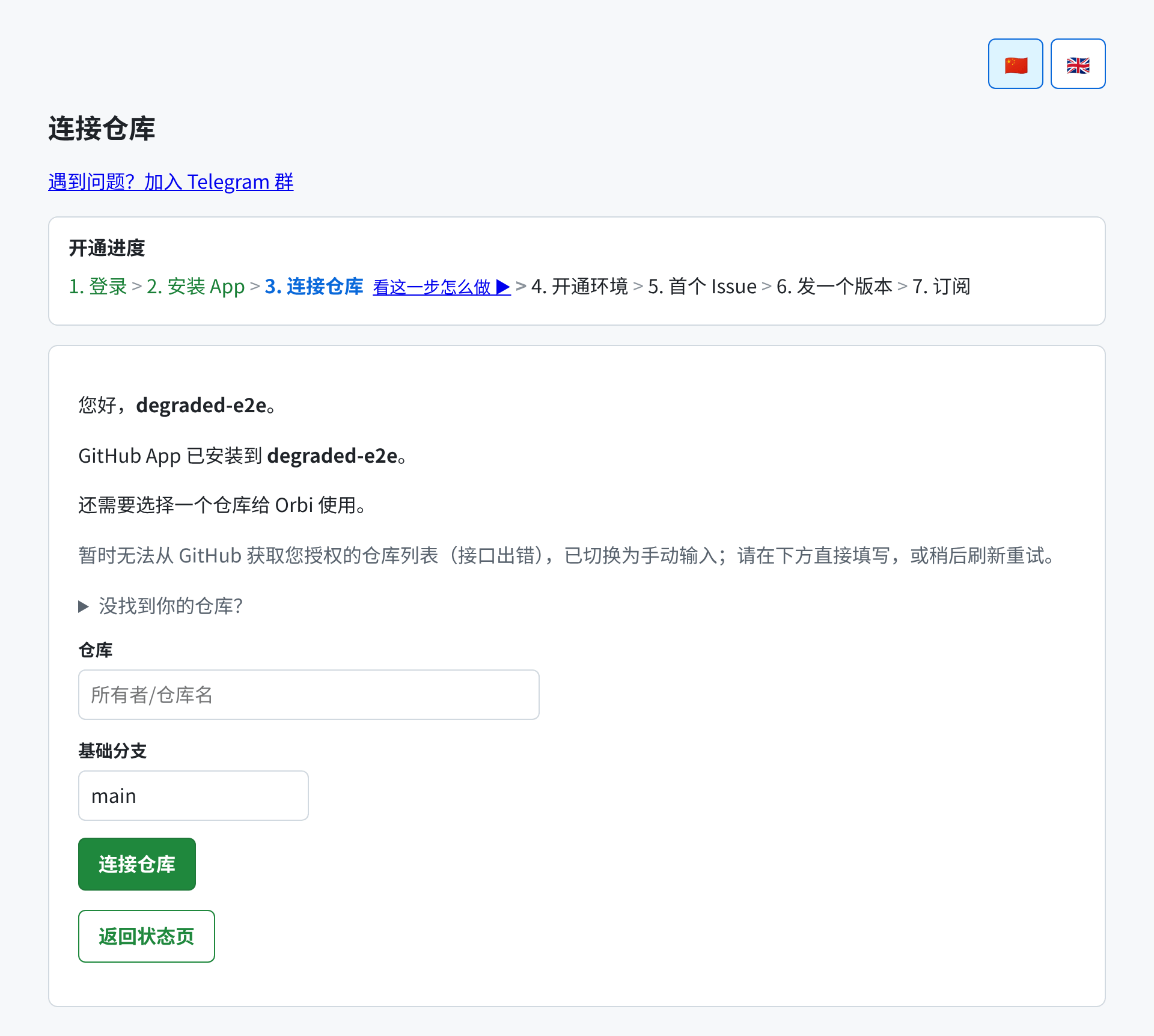Select step '7. 订阅' in progress

point(941,287)
